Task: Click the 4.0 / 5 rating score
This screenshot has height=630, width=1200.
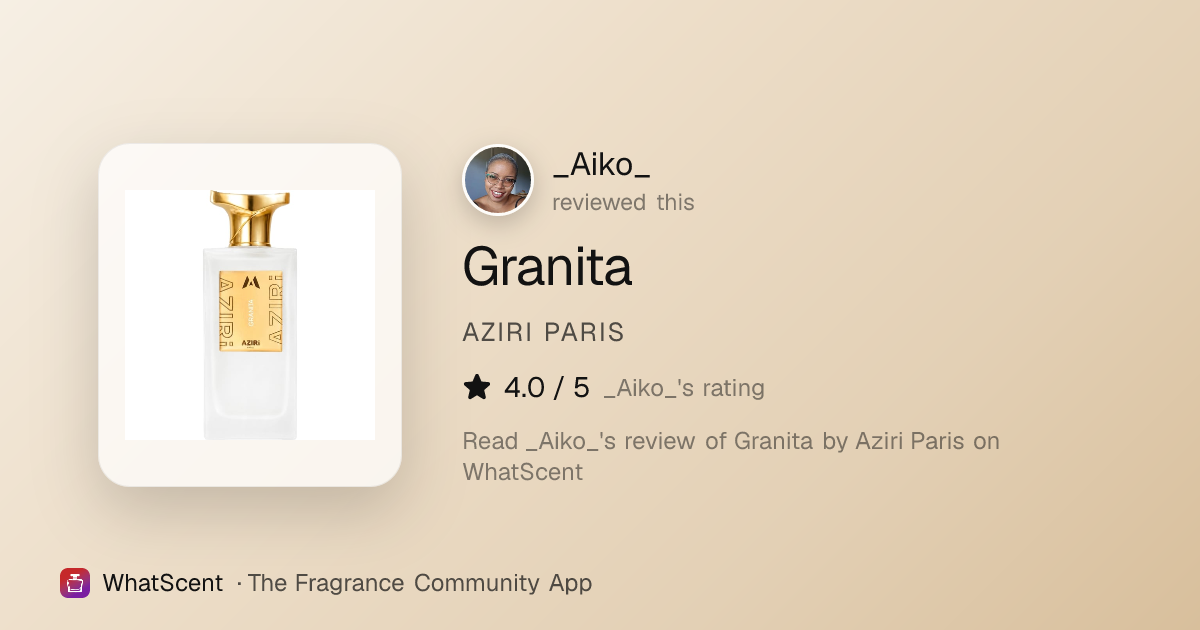Action: (x=547, y=388)
